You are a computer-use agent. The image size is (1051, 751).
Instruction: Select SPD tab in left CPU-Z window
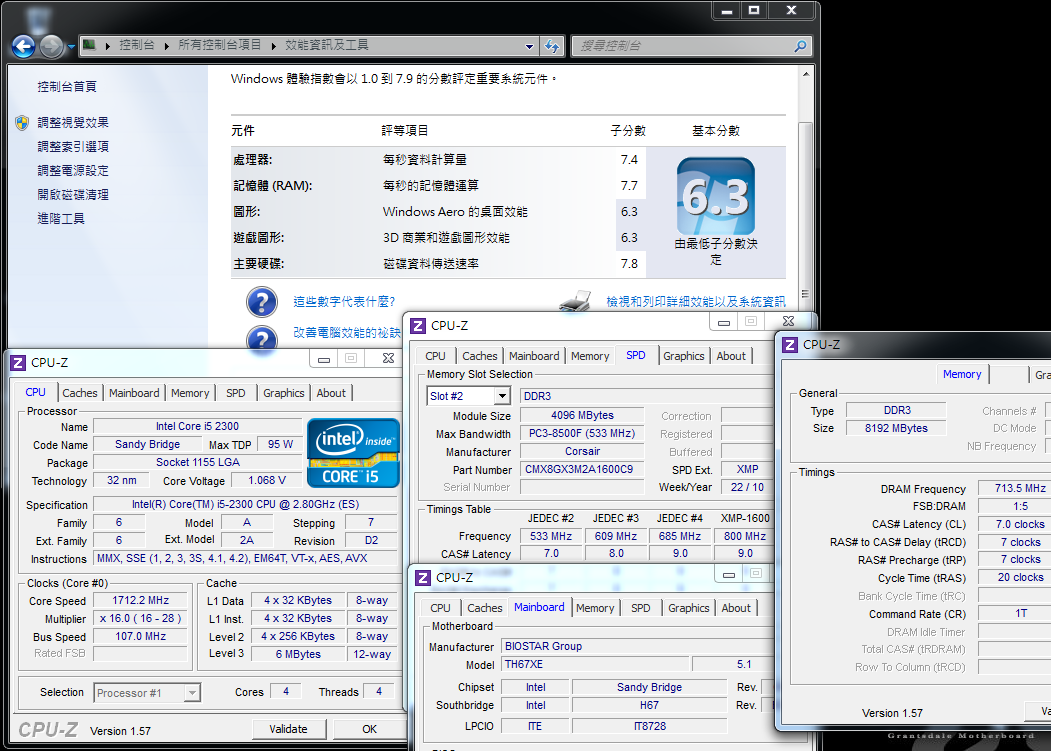pyautogui.click(x=235, y=393)
